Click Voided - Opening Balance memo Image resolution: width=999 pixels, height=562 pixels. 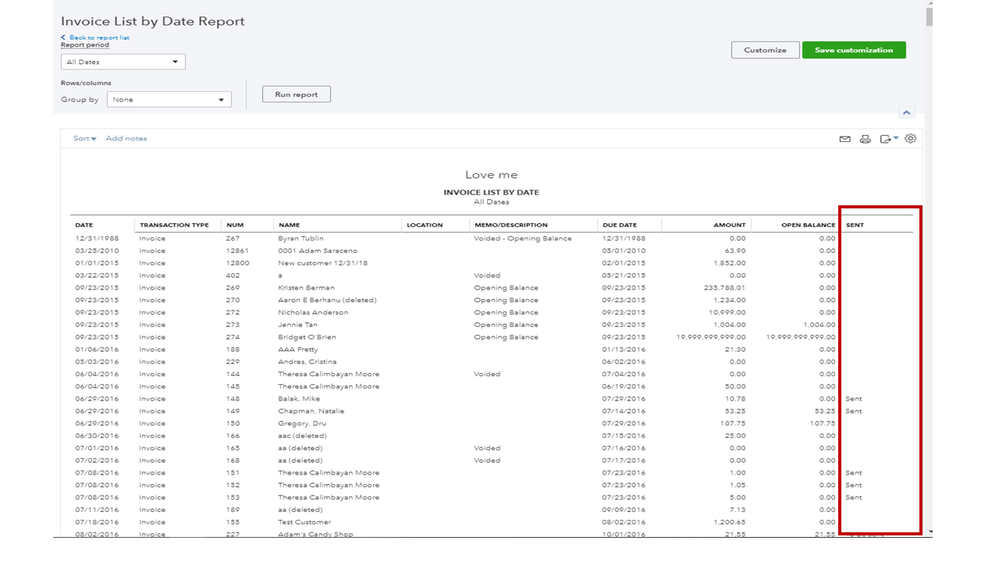(522, 238)
